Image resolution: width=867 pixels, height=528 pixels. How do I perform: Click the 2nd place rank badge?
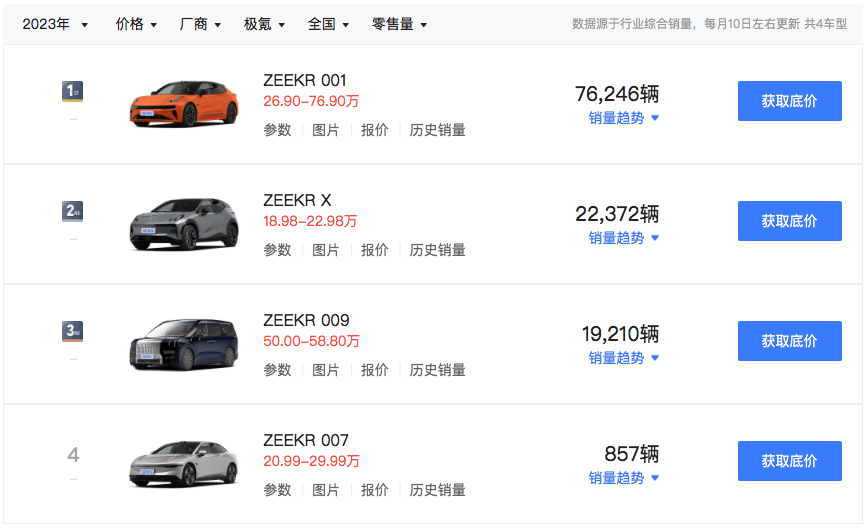pos(72,211)
